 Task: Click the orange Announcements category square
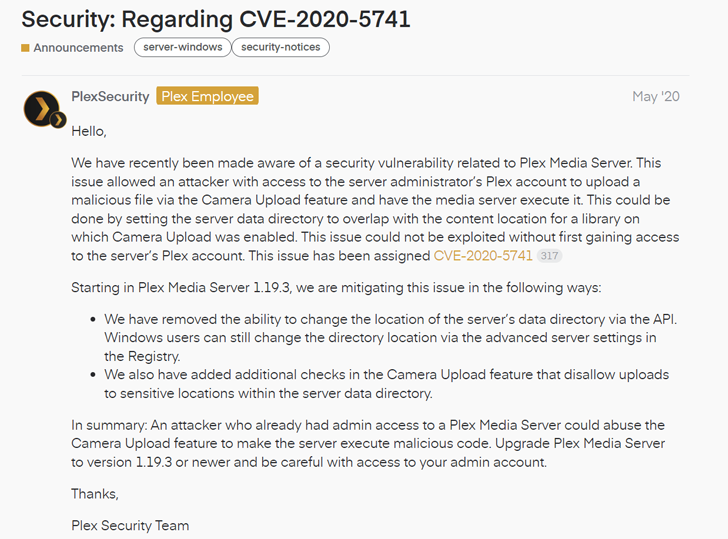tap(25, 48)
